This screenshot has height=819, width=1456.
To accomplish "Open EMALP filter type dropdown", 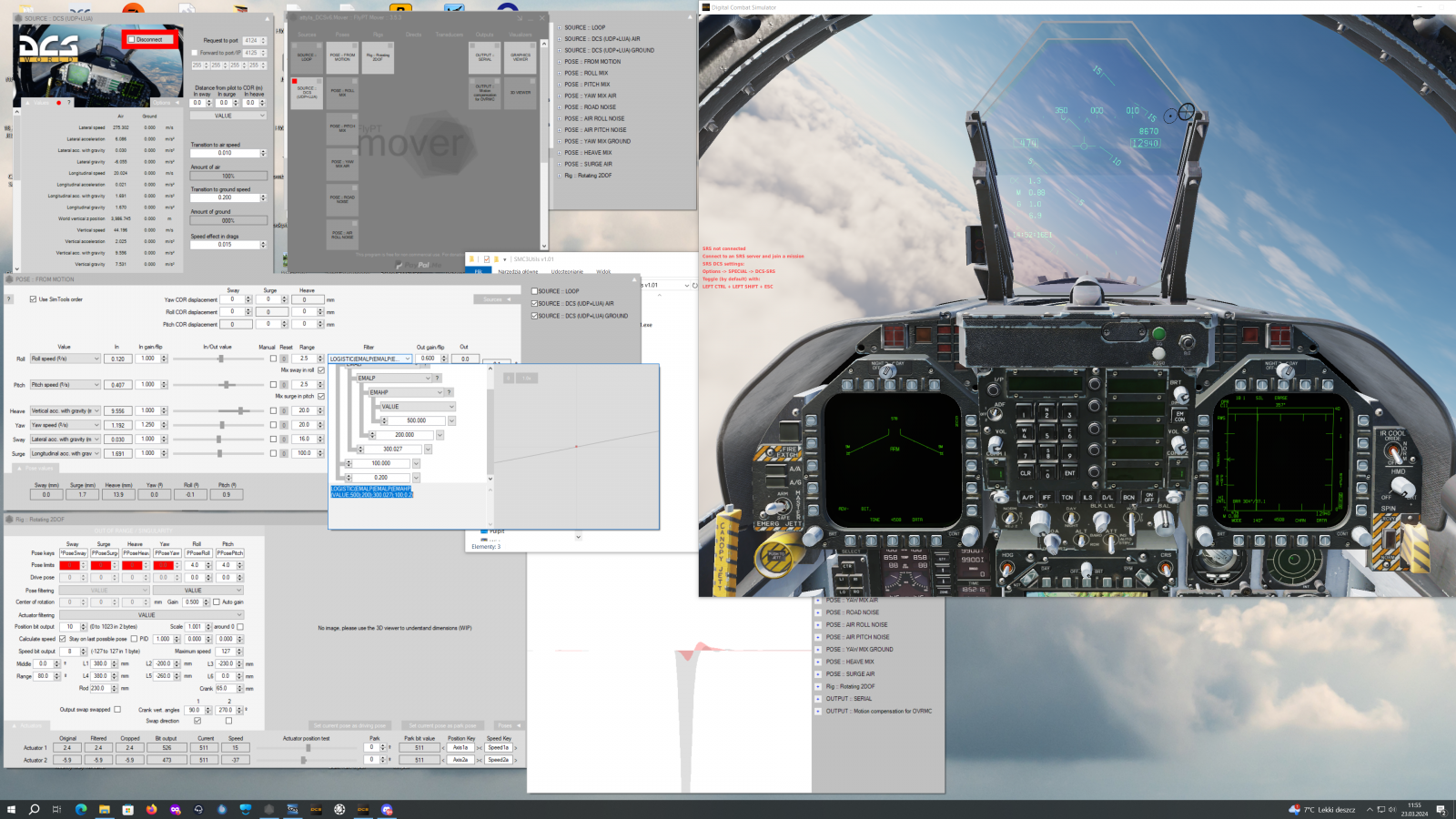I will 394,378.
